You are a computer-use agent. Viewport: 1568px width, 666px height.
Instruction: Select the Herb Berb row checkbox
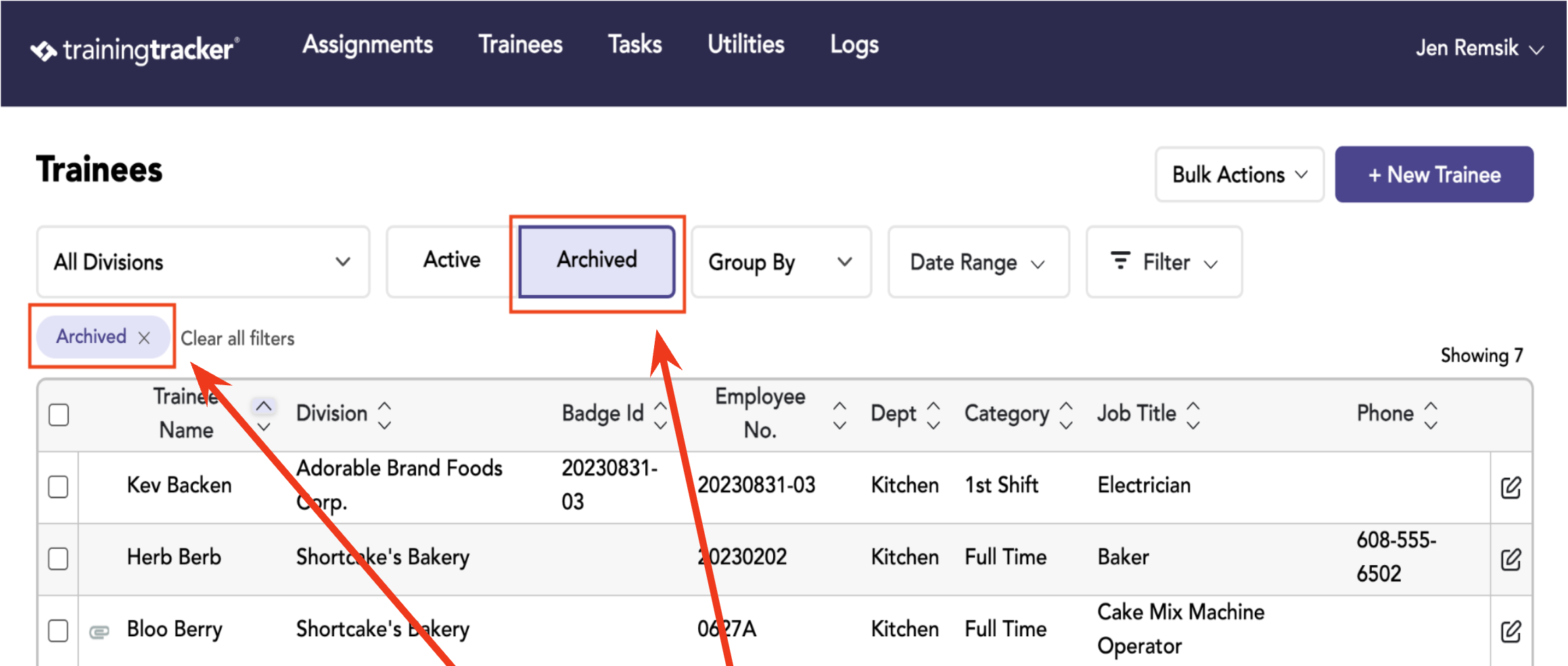tap(59, 559)
